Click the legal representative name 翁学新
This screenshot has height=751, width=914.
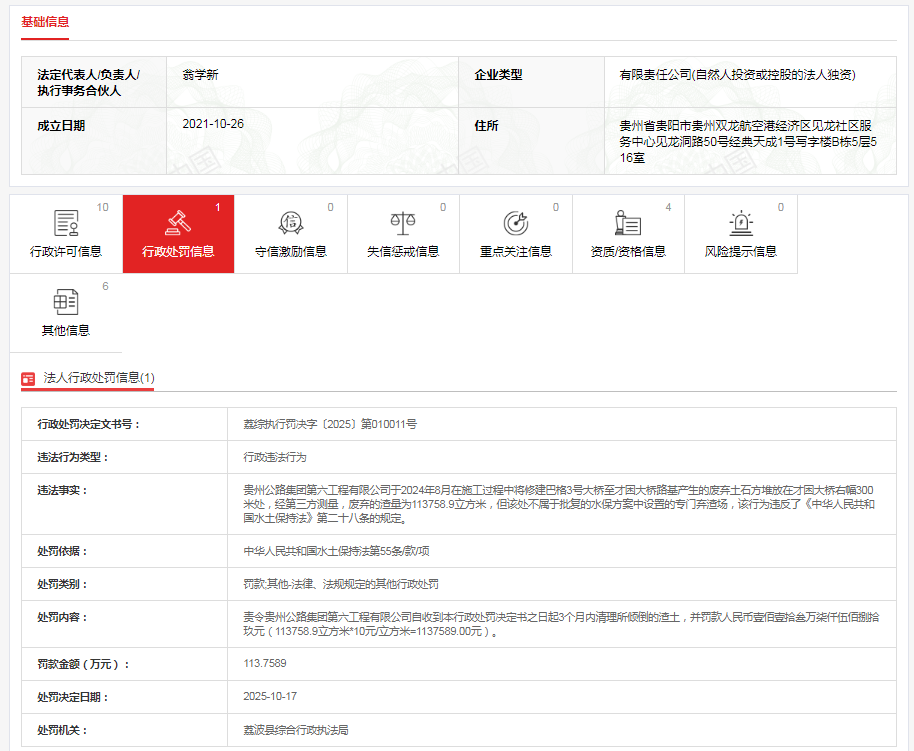pos(202,75)
